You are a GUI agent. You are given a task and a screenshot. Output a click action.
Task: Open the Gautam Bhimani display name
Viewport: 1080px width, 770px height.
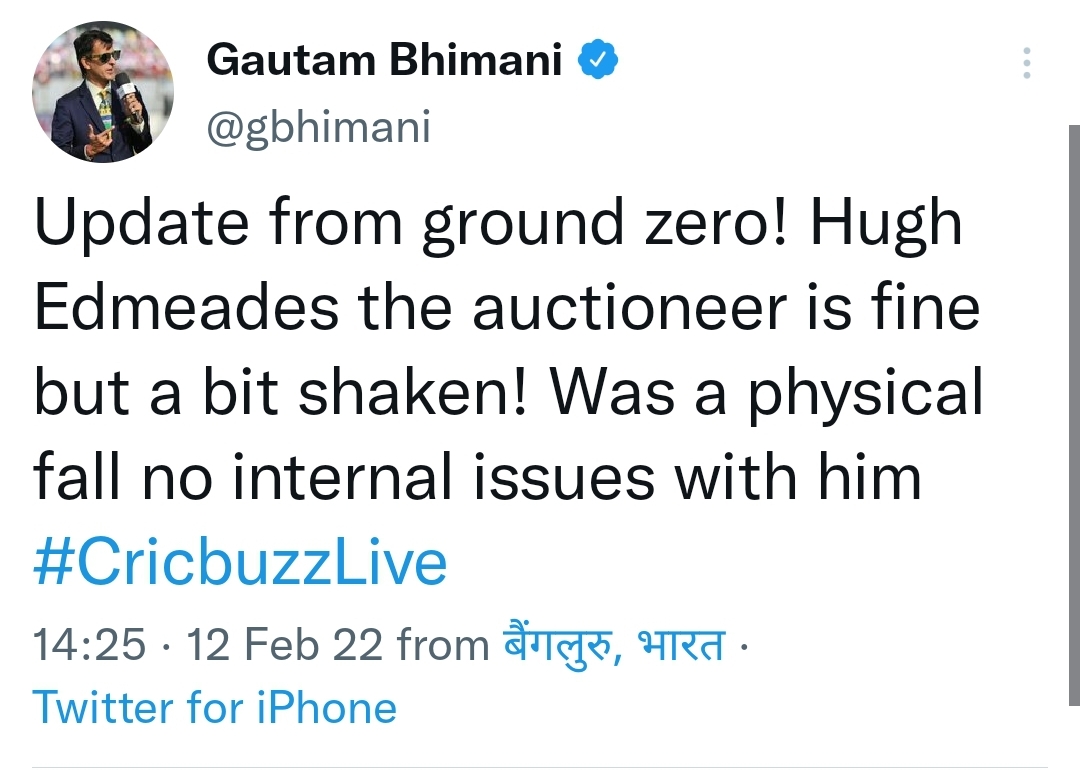[384, 60]
